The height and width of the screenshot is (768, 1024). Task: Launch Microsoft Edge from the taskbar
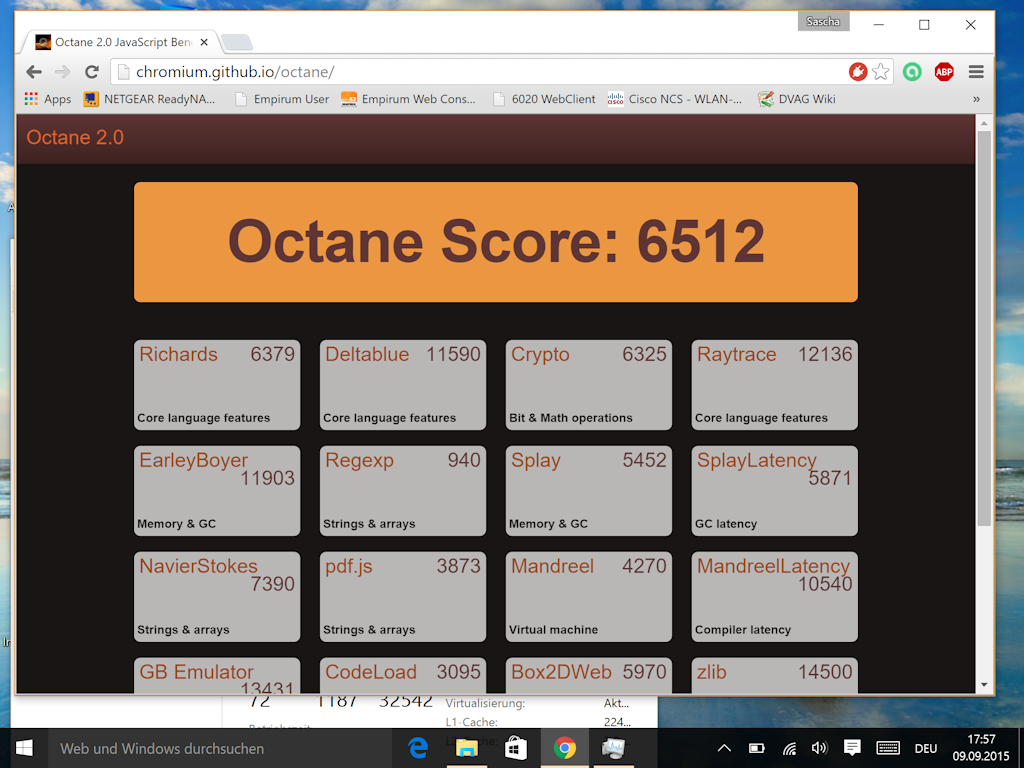tap(418, 748)
